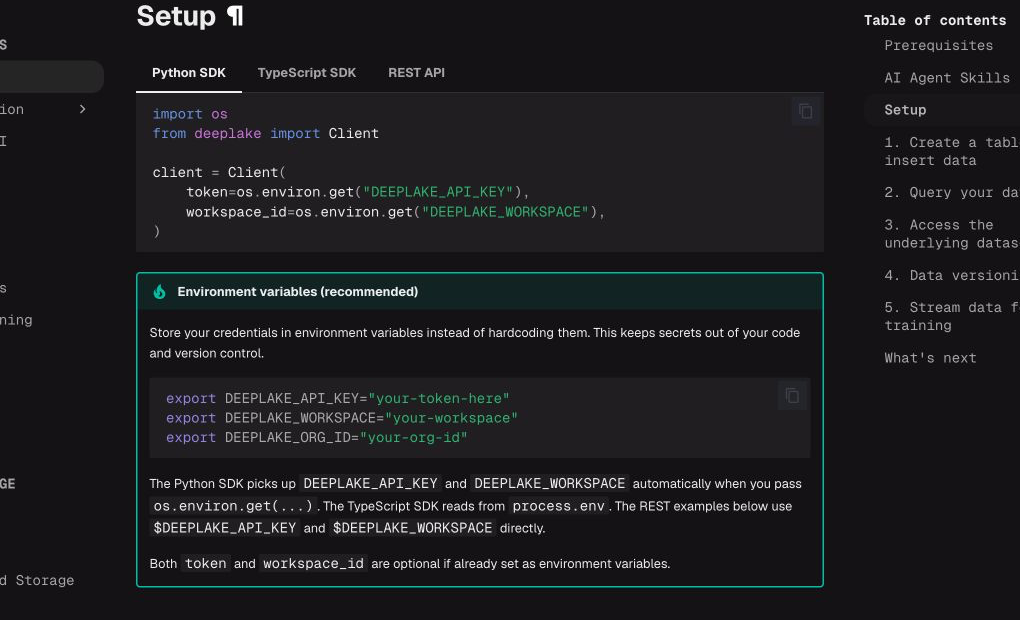This screenshot has width=1020, height=620.
Task: Open the sidebar item ending in 'ning'
Action: coord(16,320)
